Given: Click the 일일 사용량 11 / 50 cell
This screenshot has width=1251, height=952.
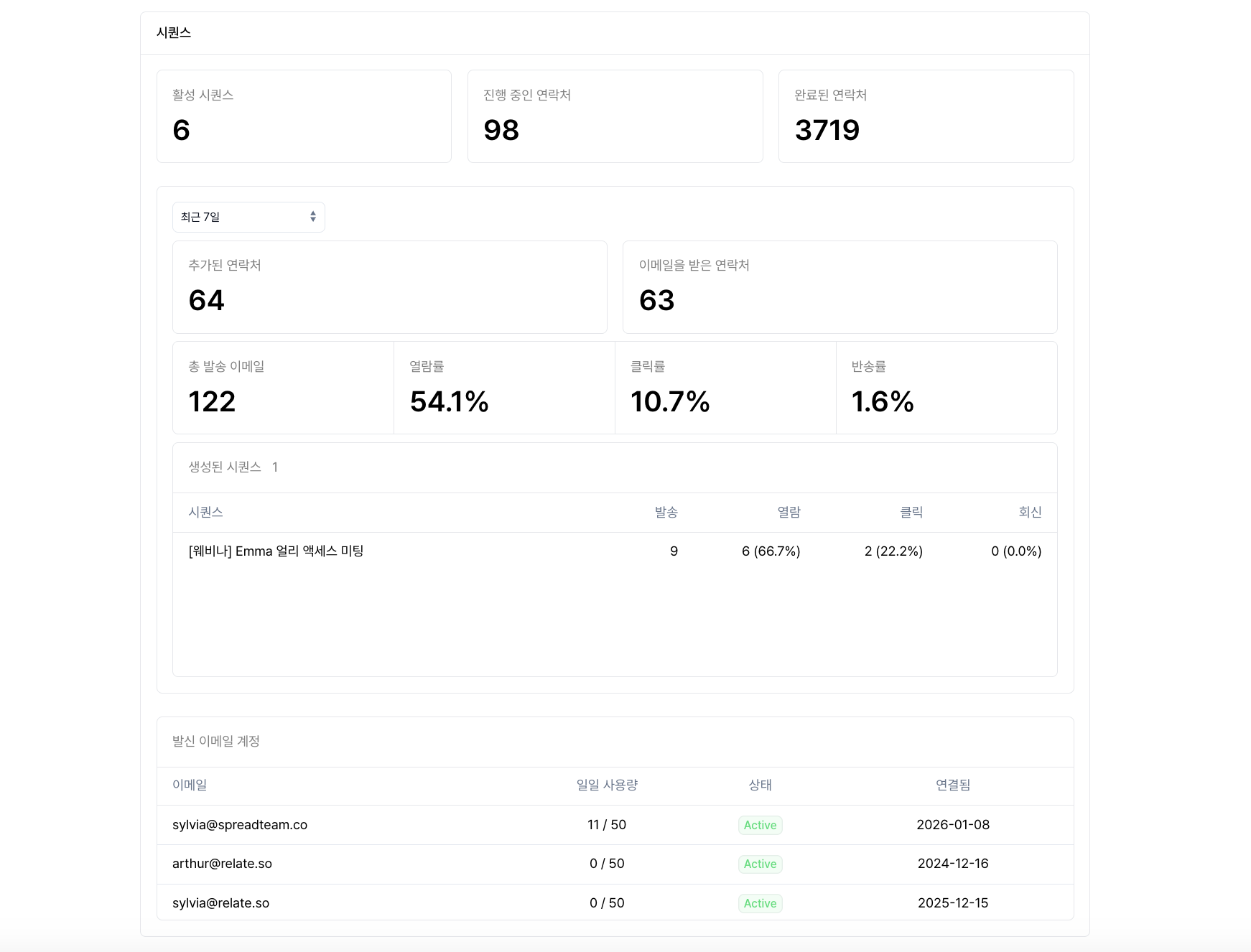Looking at the screenshot, I should point(606,824).
